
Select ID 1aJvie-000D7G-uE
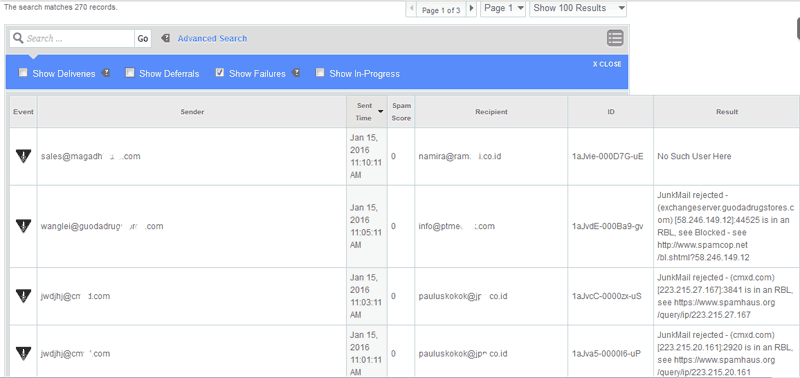[x=608, y=157]
